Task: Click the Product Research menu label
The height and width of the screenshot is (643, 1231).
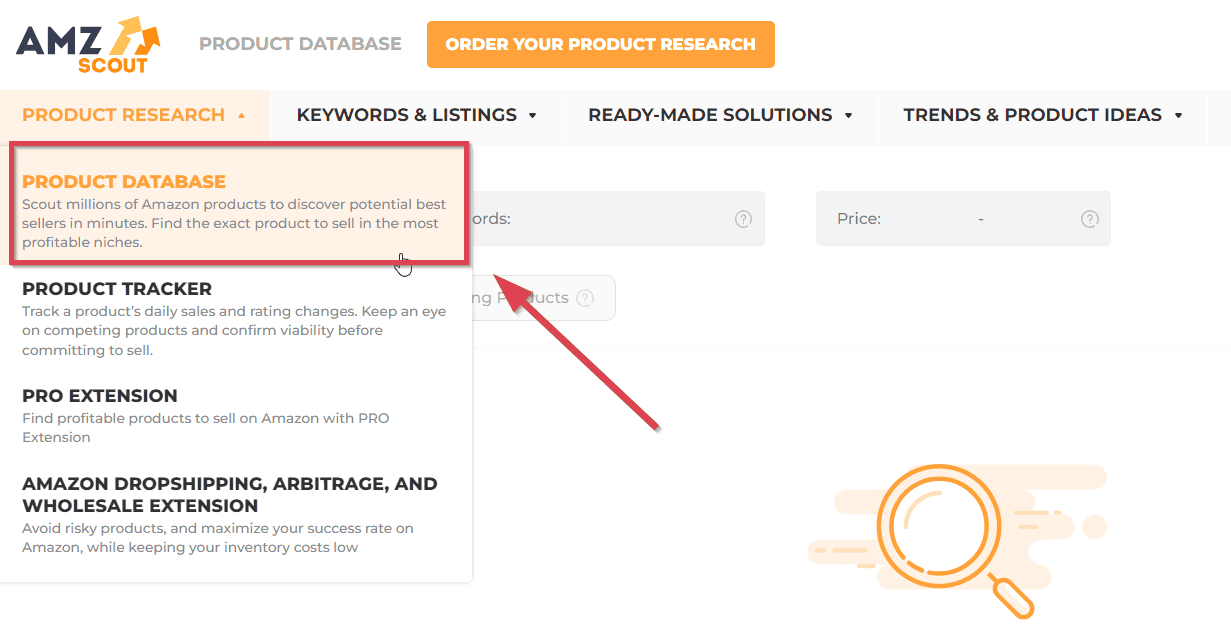Action: [123, 115]
